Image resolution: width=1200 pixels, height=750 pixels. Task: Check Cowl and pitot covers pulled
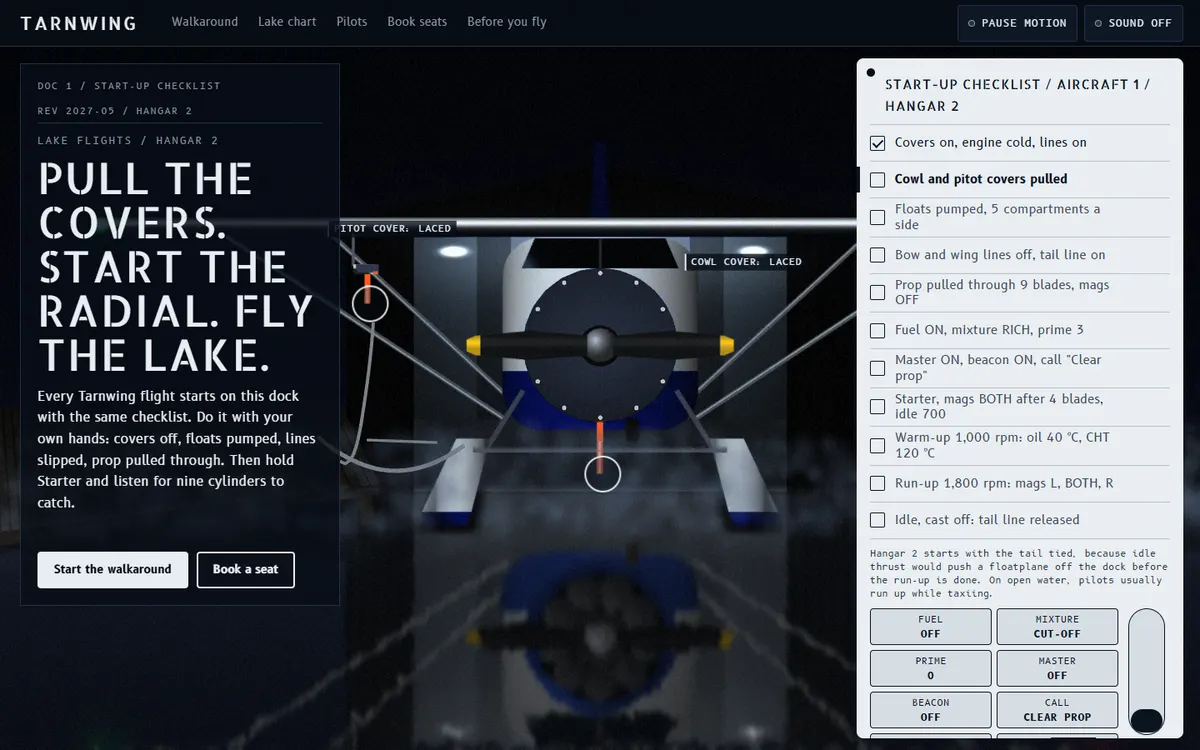(877, 180)
